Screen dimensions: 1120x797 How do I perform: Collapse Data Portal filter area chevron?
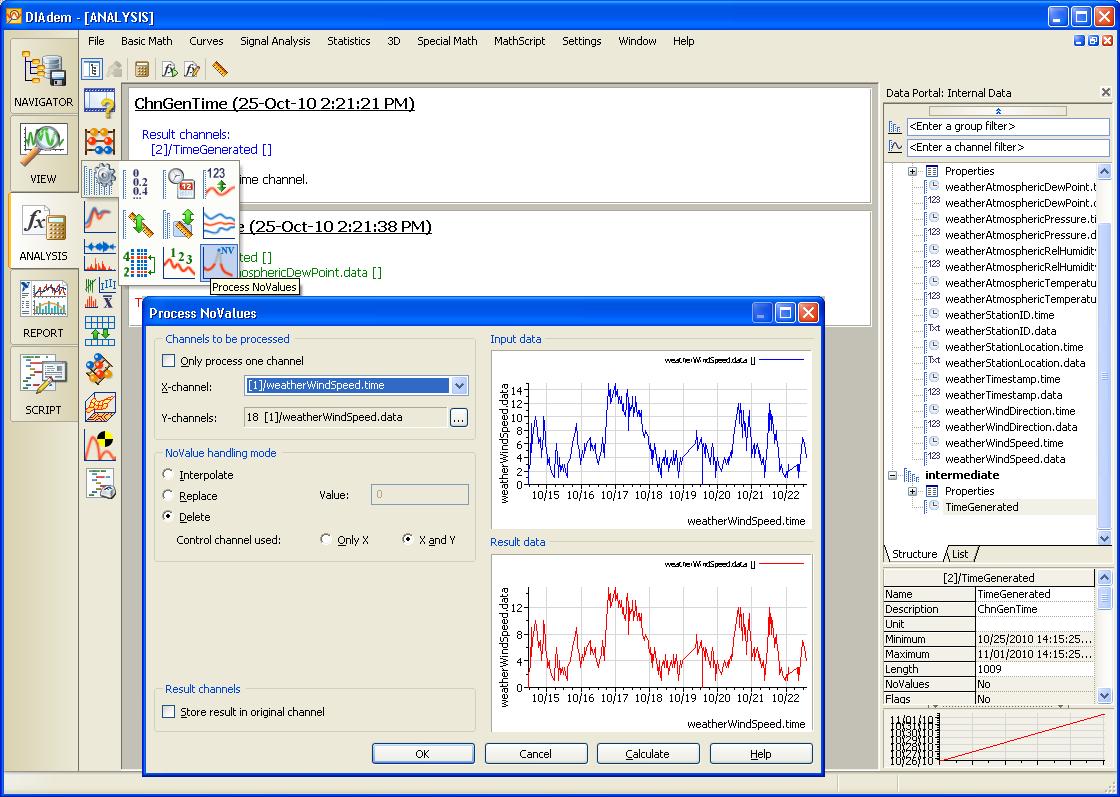coord(998,111)
